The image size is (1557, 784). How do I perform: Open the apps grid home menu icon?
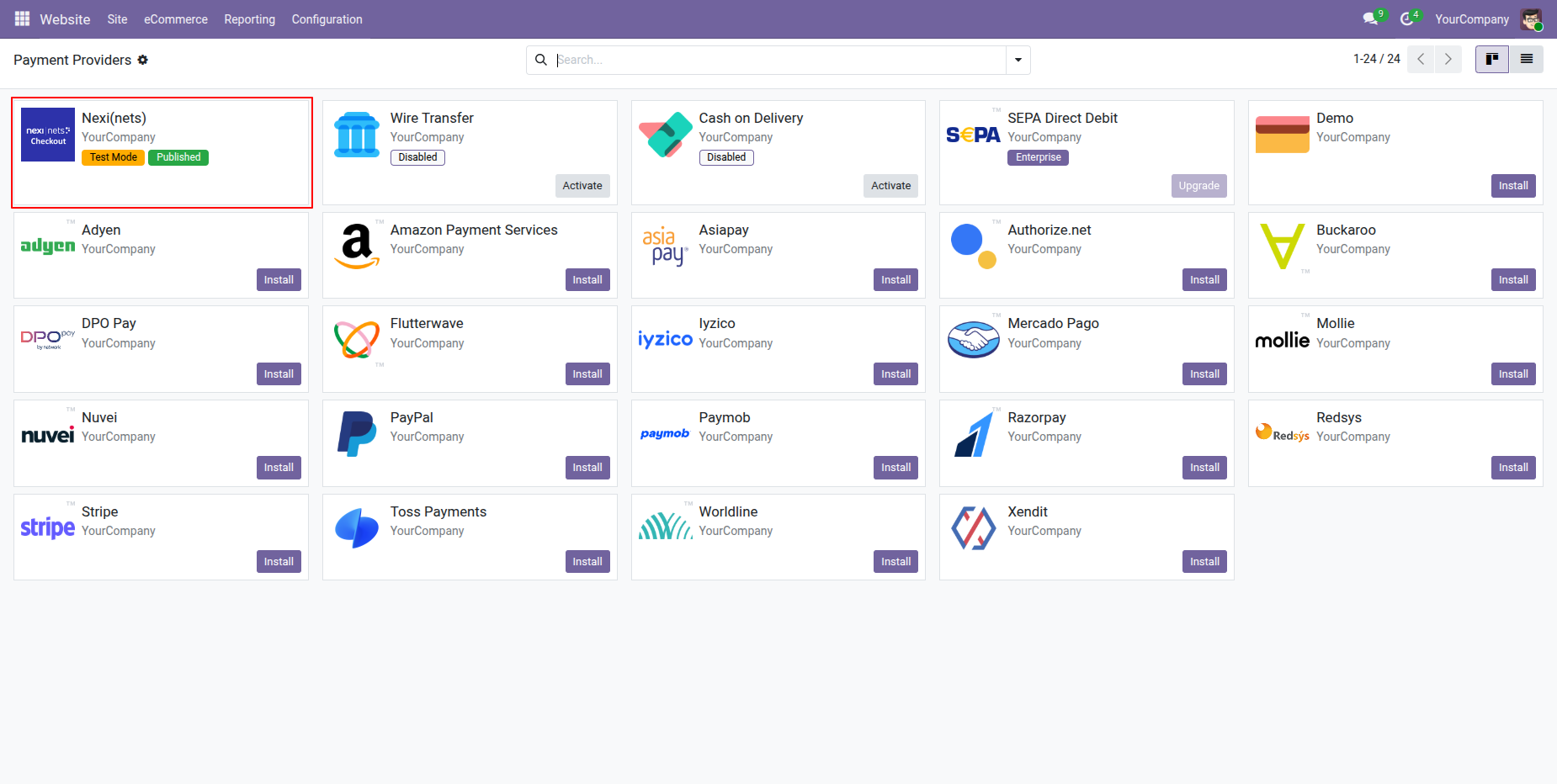[22, 19]
